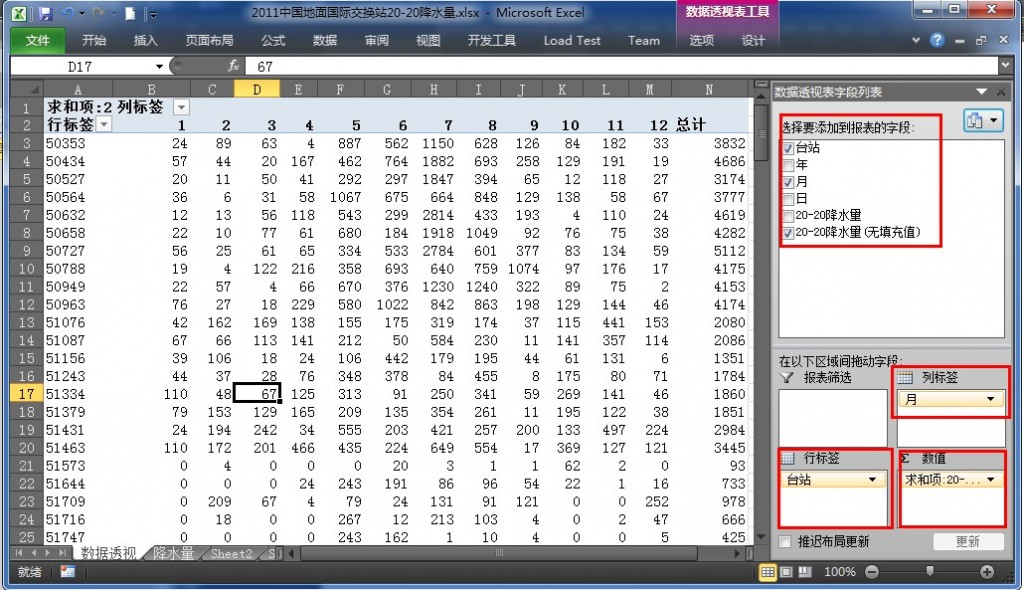Click the 更新 update button
This screenshot has width=1024, height=590.
click(967, 541)
